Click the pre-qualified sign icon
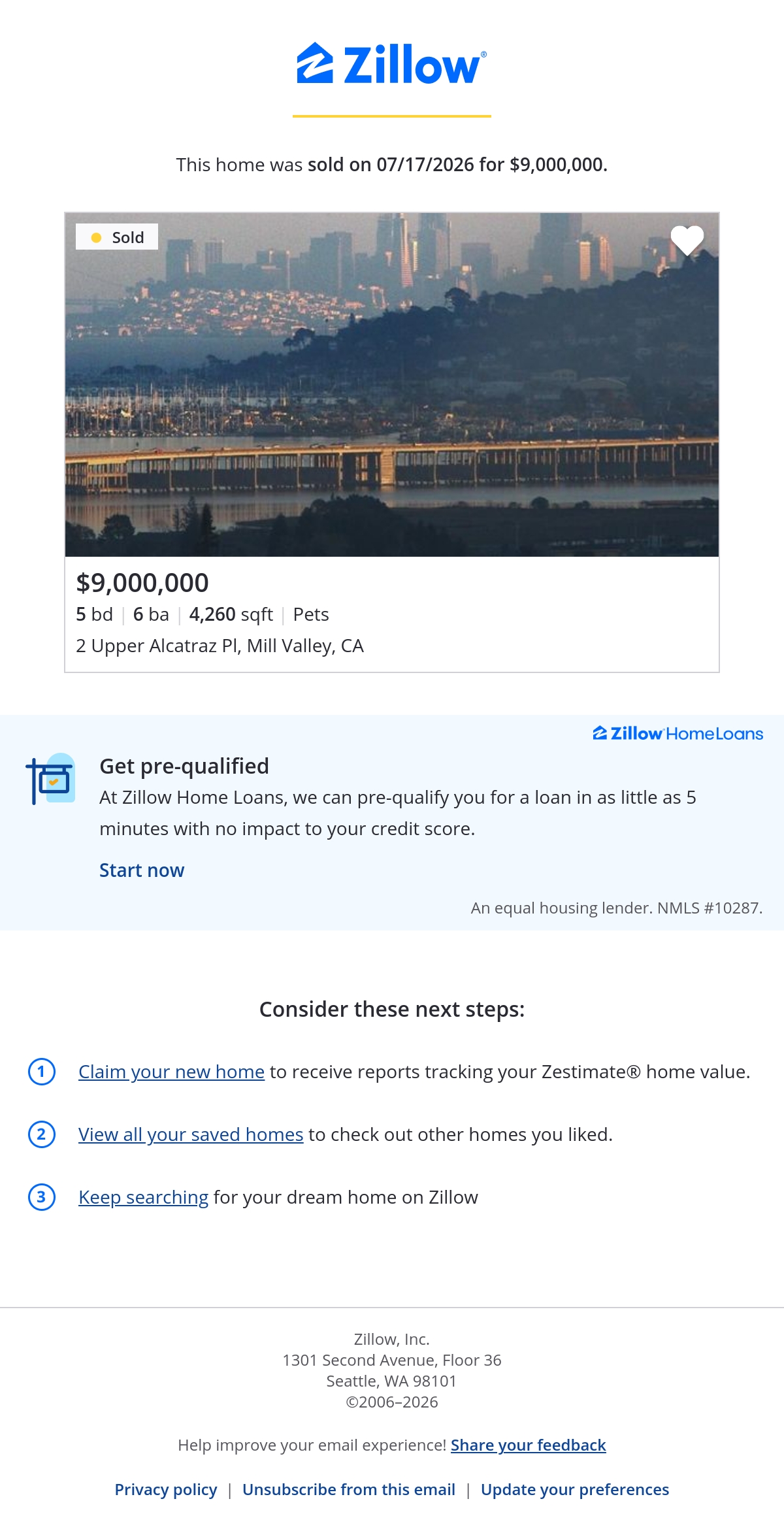Image resolution: width=784 pixels, height=1533 pixels. click(x=50, y=779)
